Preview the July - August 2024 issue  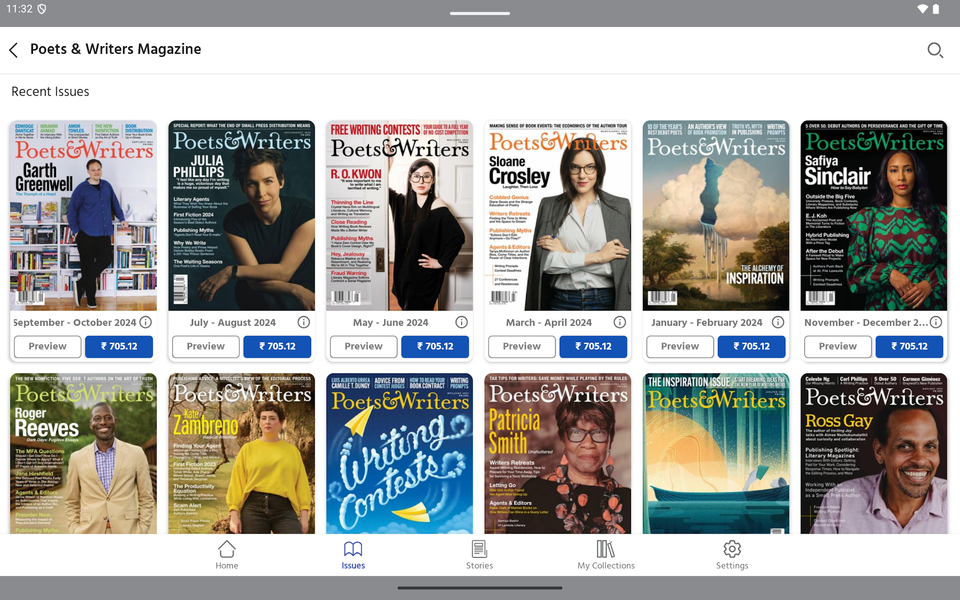(206, 347)
